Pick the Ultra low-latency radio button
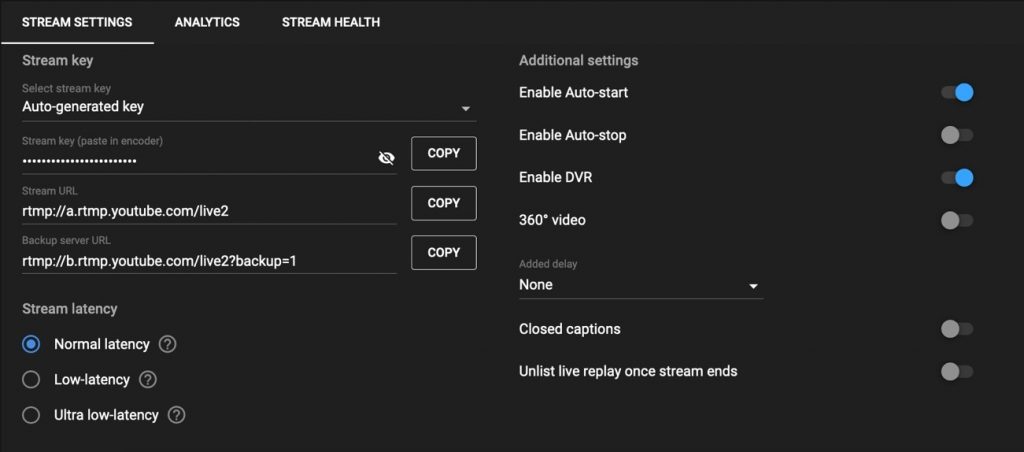1024x452 pixels. [31, 415]
